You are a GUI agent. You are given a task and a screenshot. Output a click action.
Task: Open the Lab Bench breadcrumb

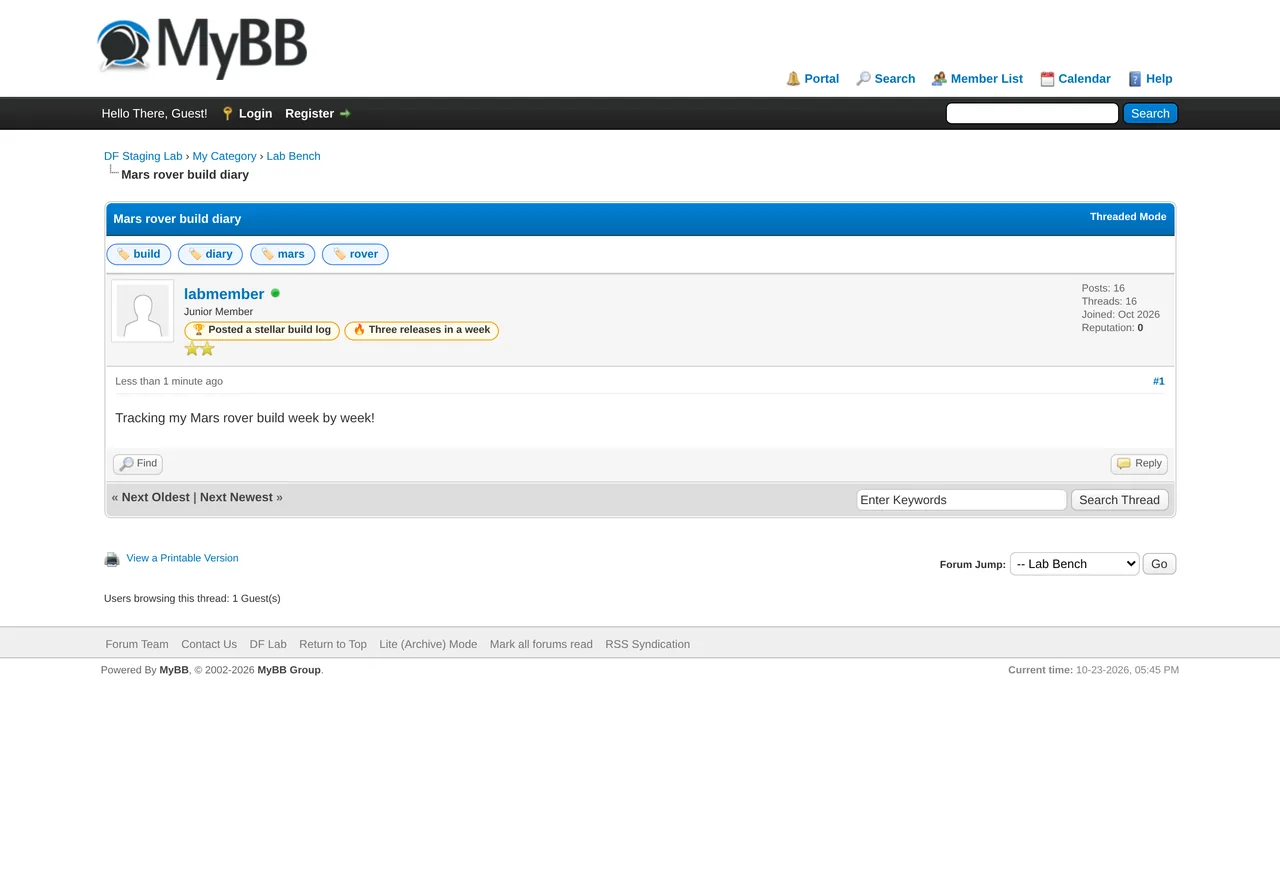tap(293, 156)
